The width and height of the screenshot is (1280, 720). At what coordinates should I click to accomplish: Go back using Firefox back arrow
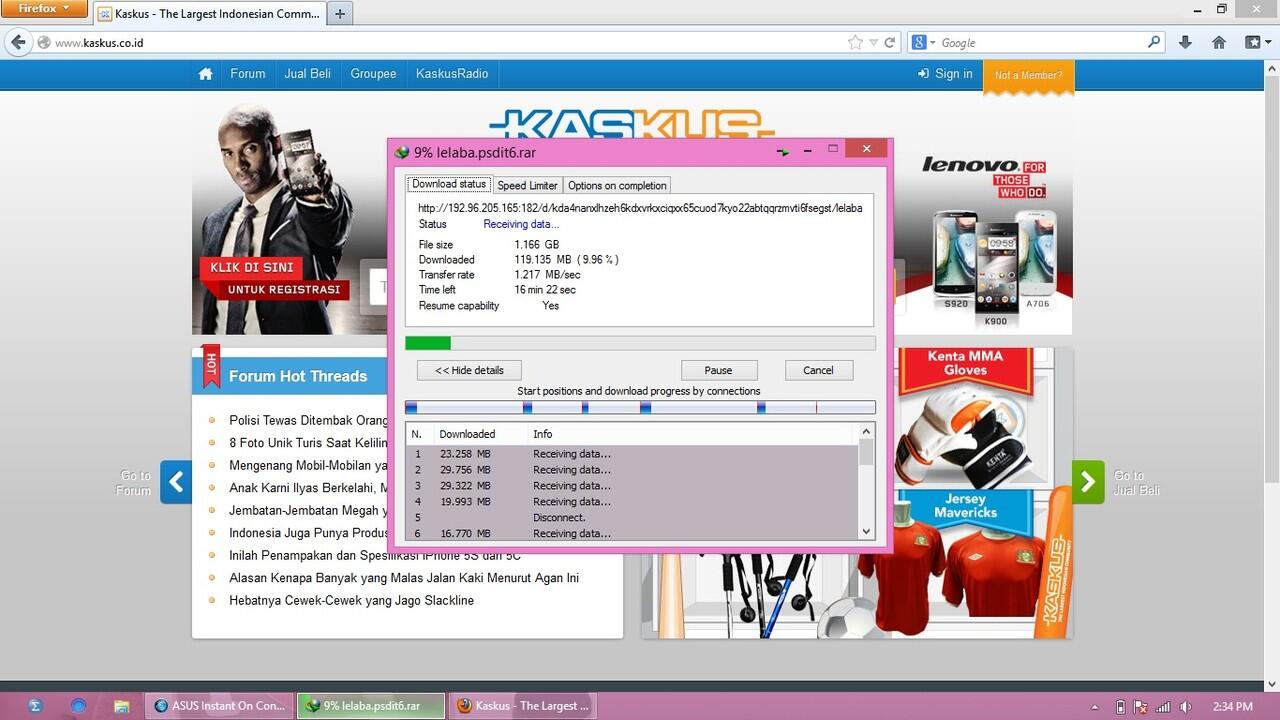pos(17,43)
